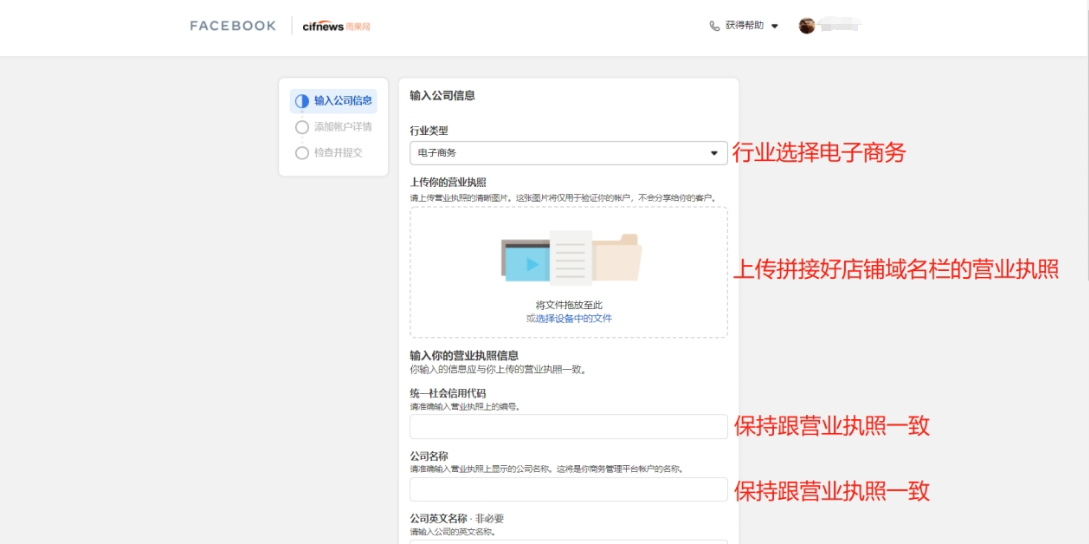1089x544 pixels.
Task: Expand the 获得帮助 dropdown arrow
Action: [774, 27]
